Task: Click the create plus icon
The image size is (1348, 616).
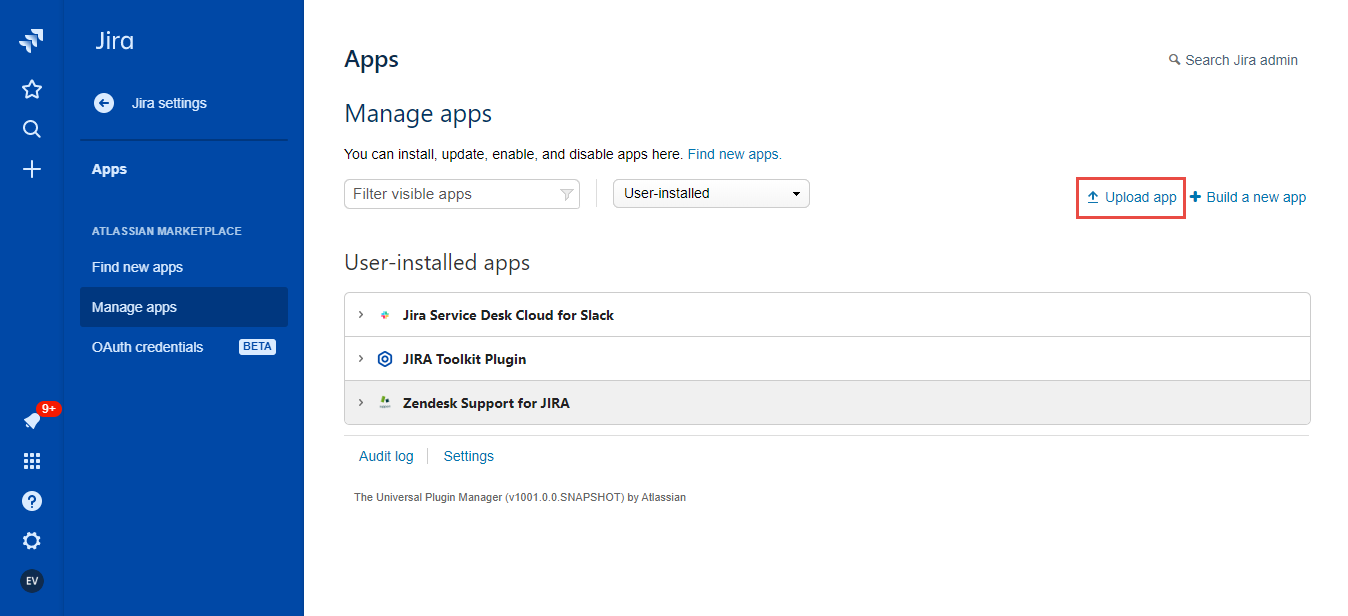Action: coord(32,169)
